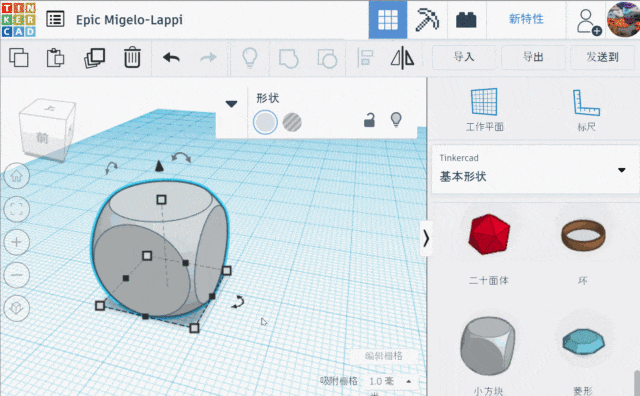Fit all shapes in view
The height and width of the screenshot is (396, 640).
pyautogui.click(x=17, y=209)
